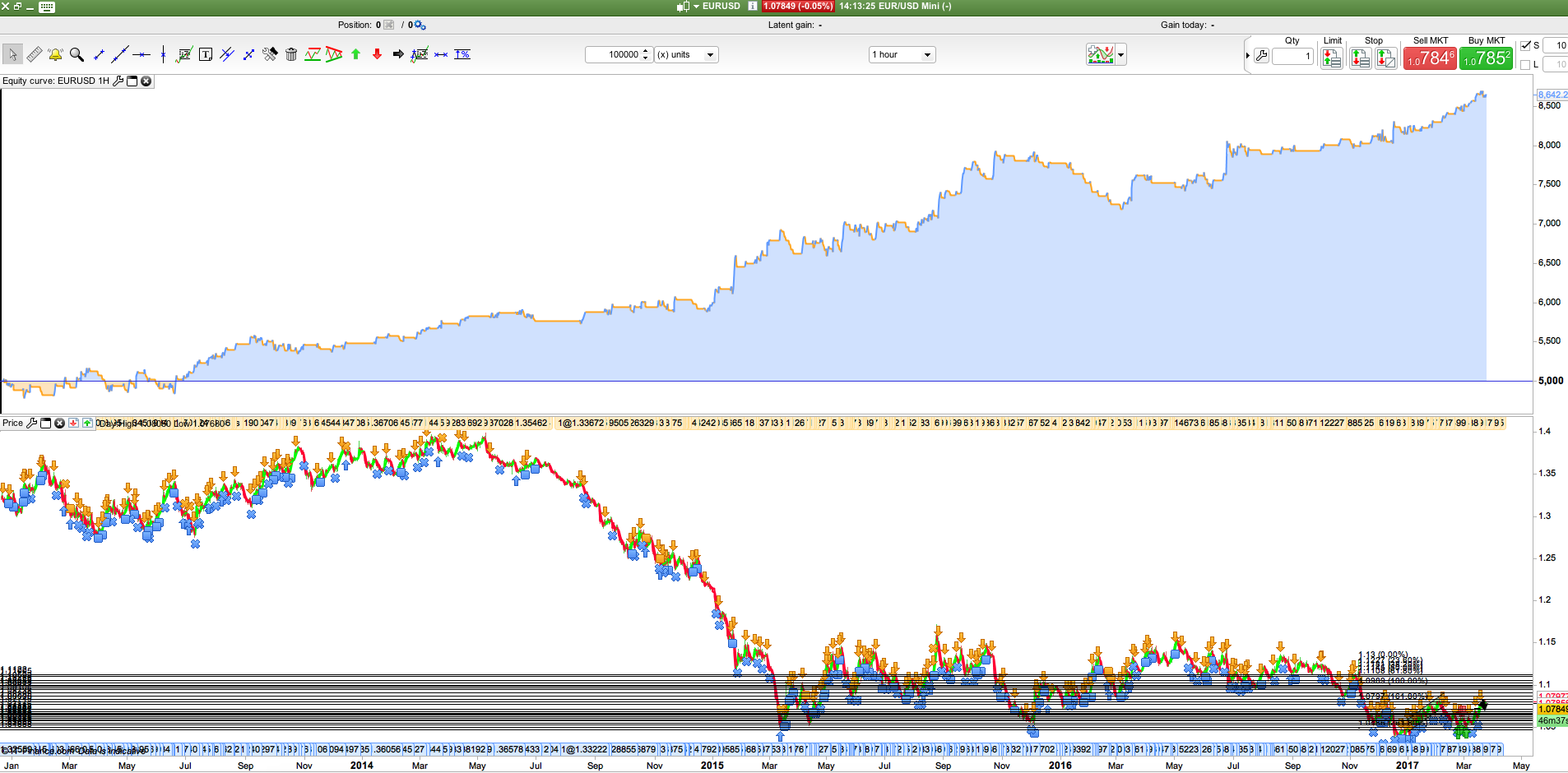Click the "Latent gain:" label
Image resolution: width=1568 pixels, height=773 pixels.
pyautogui.click(x=791, y=25)
